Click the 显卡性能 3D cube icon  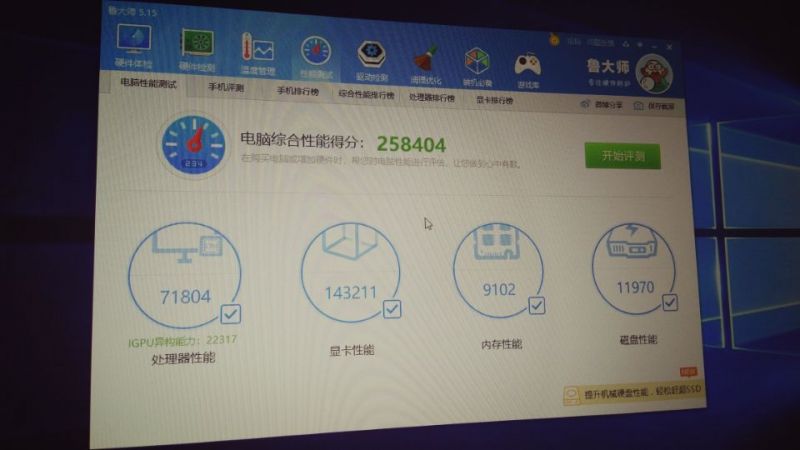351,241
